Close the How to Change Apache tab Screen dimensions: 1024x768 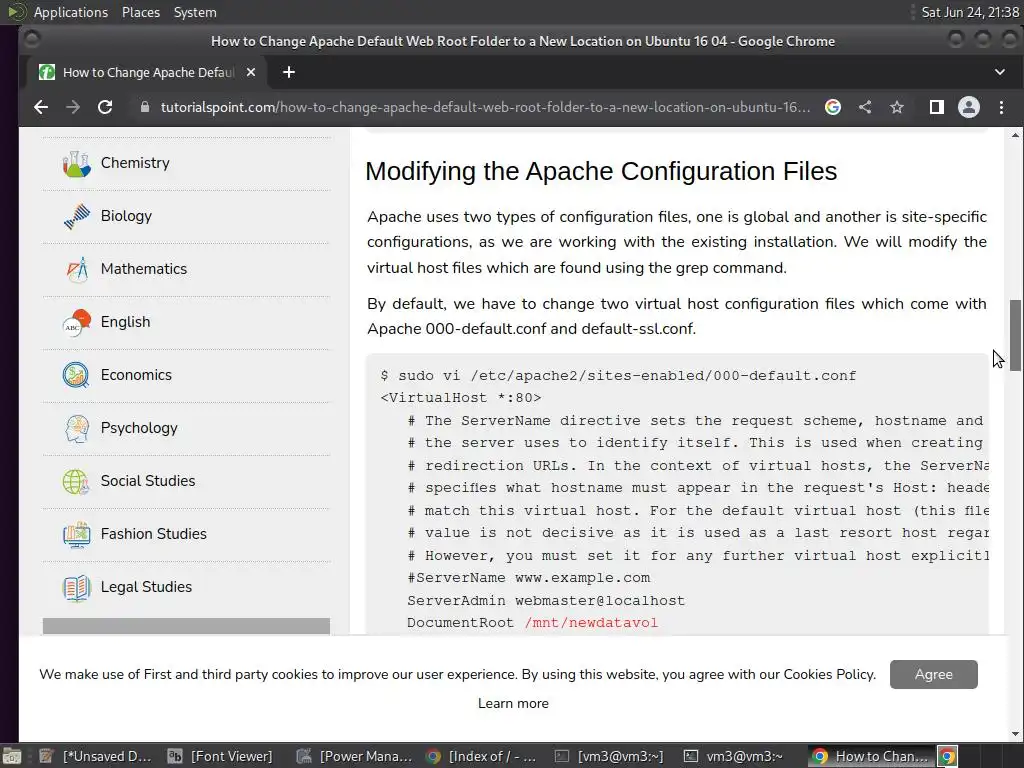pos(251,72)
